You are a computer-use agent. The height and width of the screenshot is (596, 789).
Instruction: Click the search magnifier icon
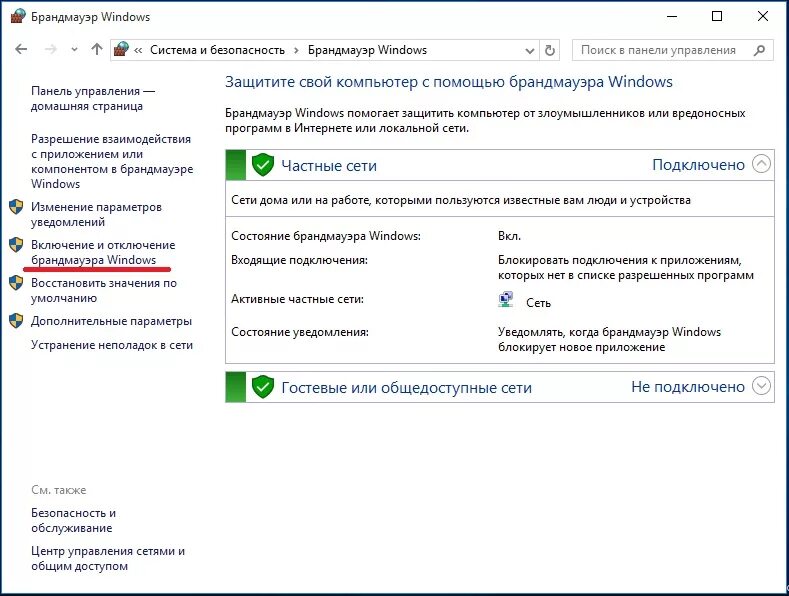pos(760,50)
